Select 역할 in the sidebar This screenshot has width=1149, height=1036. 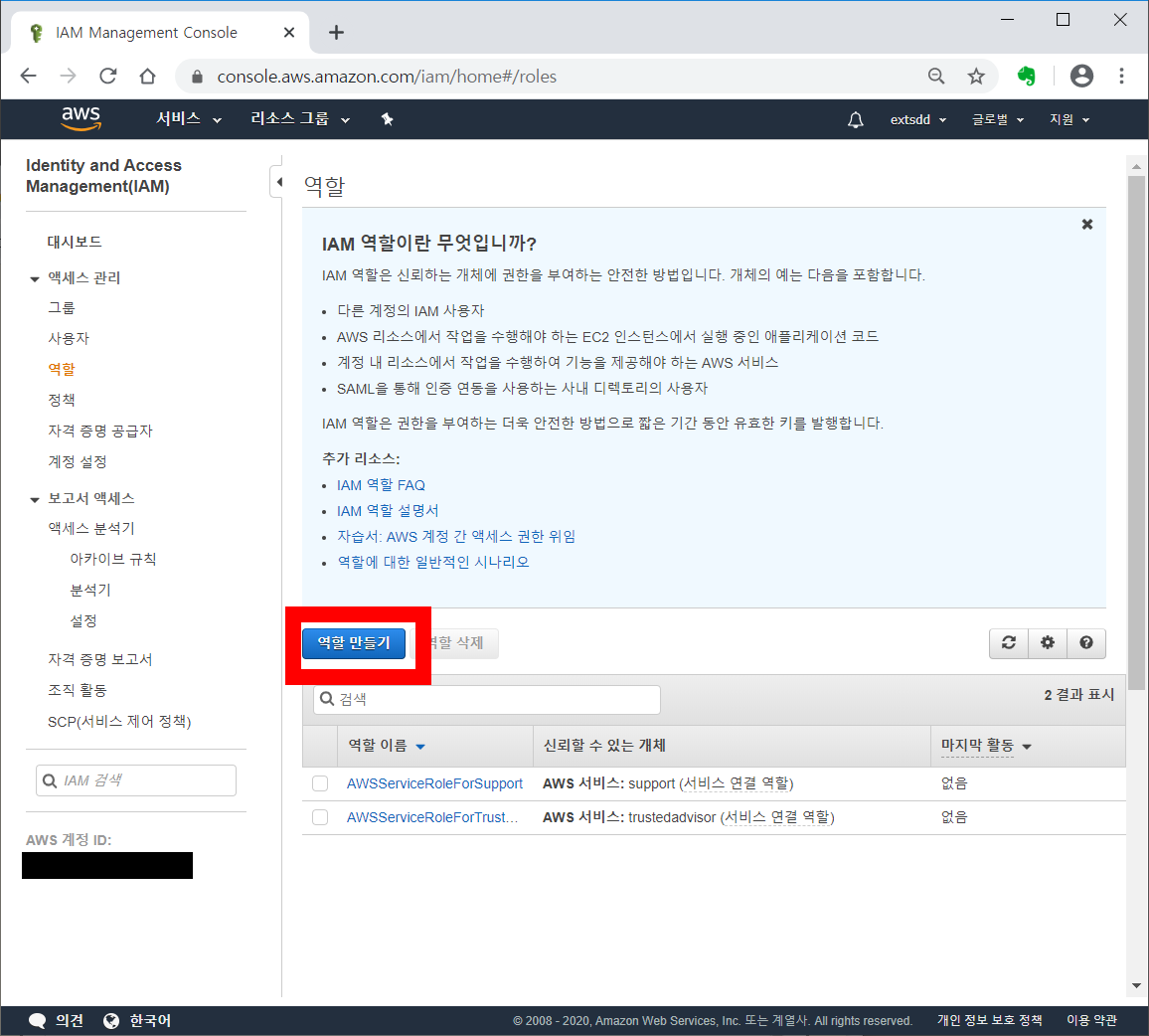click(62, 370)
